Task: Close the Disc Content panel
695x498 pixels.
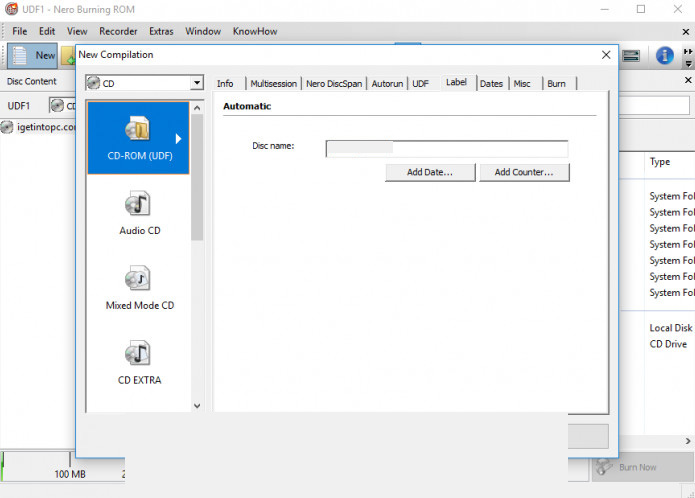Action: (688, 80)
